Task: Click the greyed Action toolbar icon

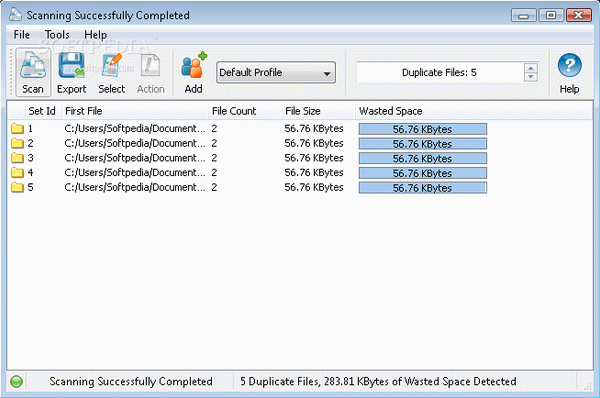Action: click(150, 73)
